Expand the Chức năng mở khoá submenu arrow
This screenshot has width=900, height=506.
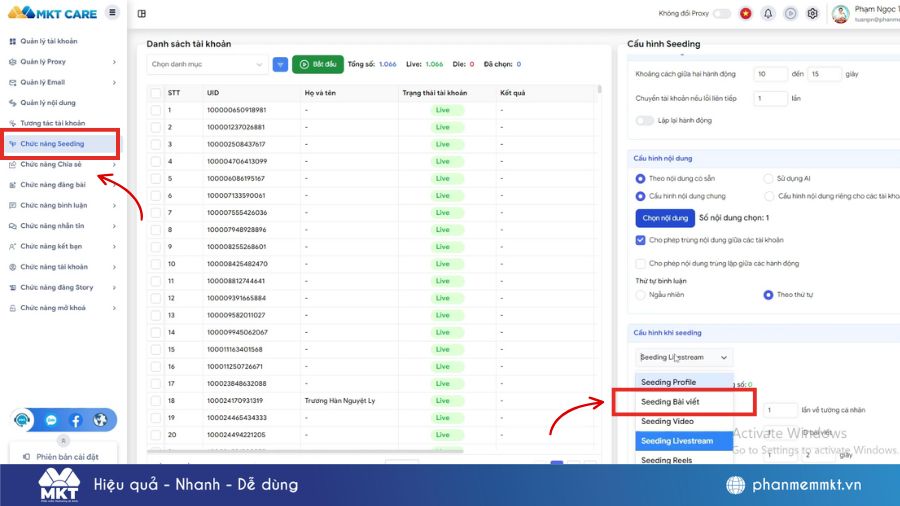point(114,308)
